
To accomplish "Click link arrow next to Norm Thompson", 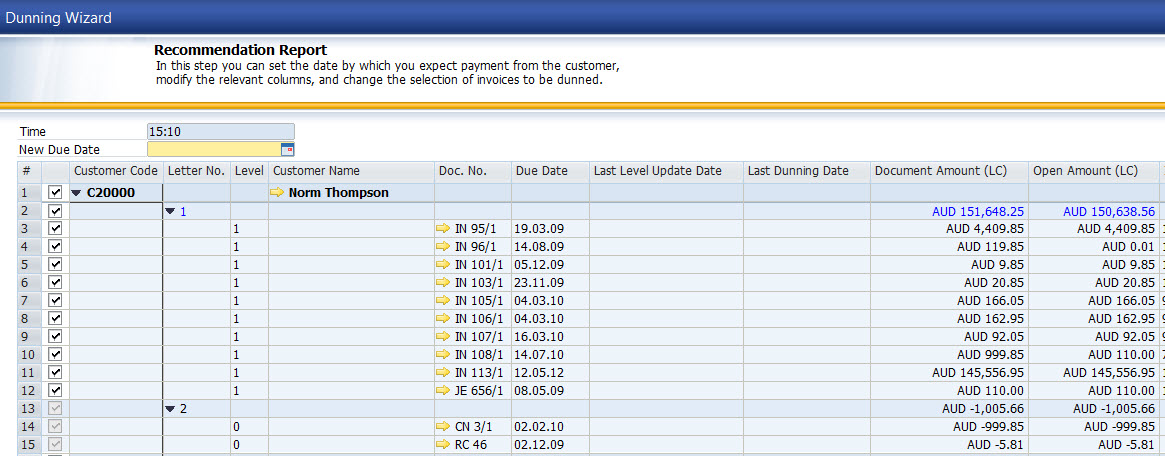I will click(277, 193).
